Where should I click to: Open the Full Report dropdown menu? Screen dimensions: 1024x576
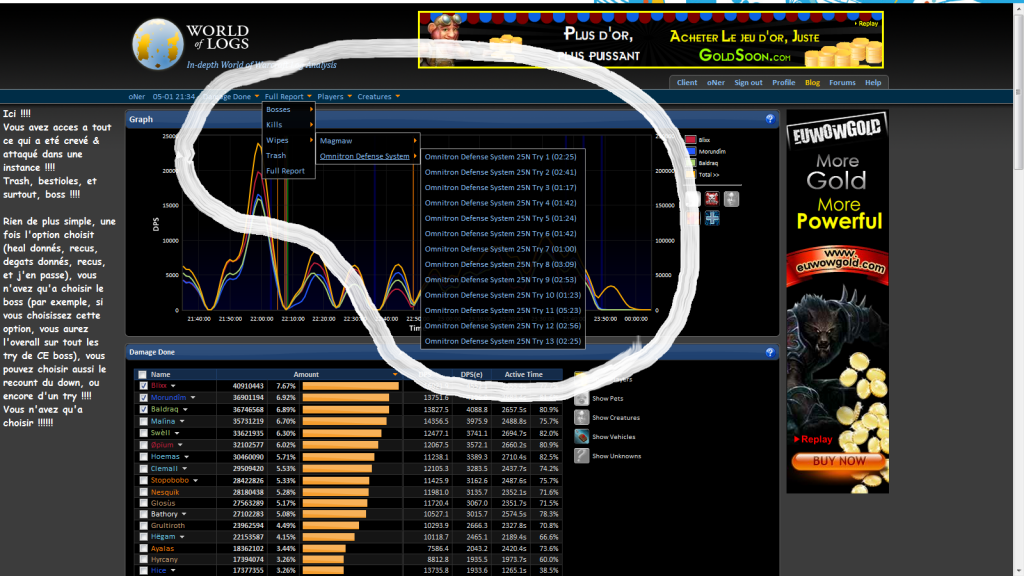288,97
